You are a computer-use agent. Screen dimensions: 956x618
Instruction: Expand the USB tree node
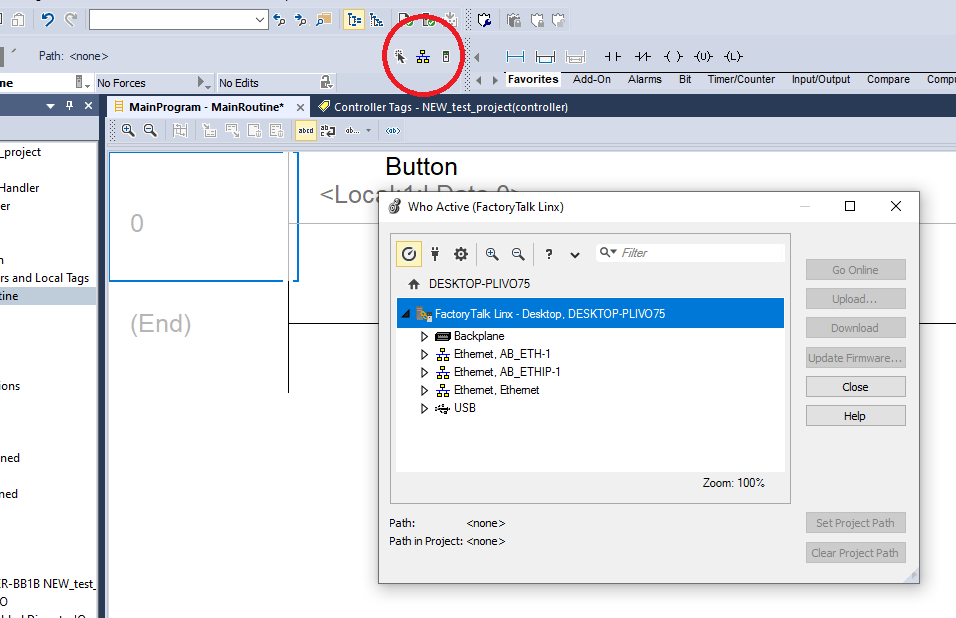point(425,408)
